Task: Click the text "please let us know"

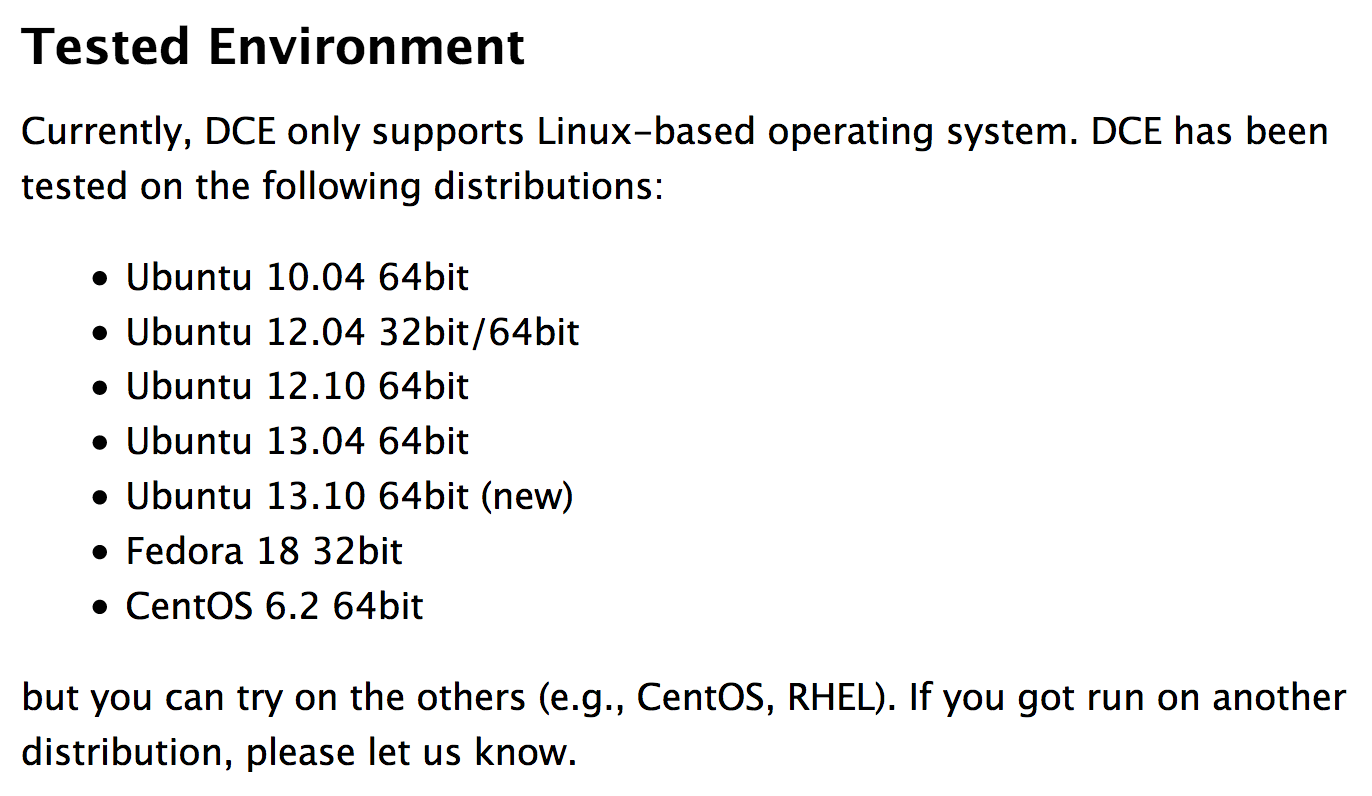Action: [x=410, y=752]
